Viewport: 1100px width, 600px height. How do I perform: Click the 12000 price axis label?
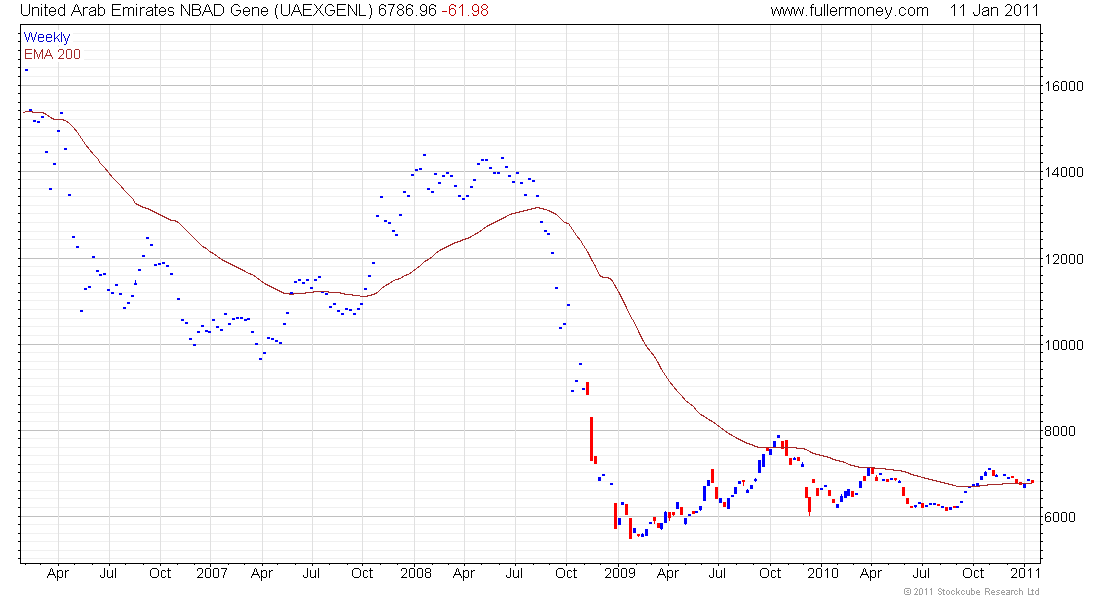tap(1064, 259)
